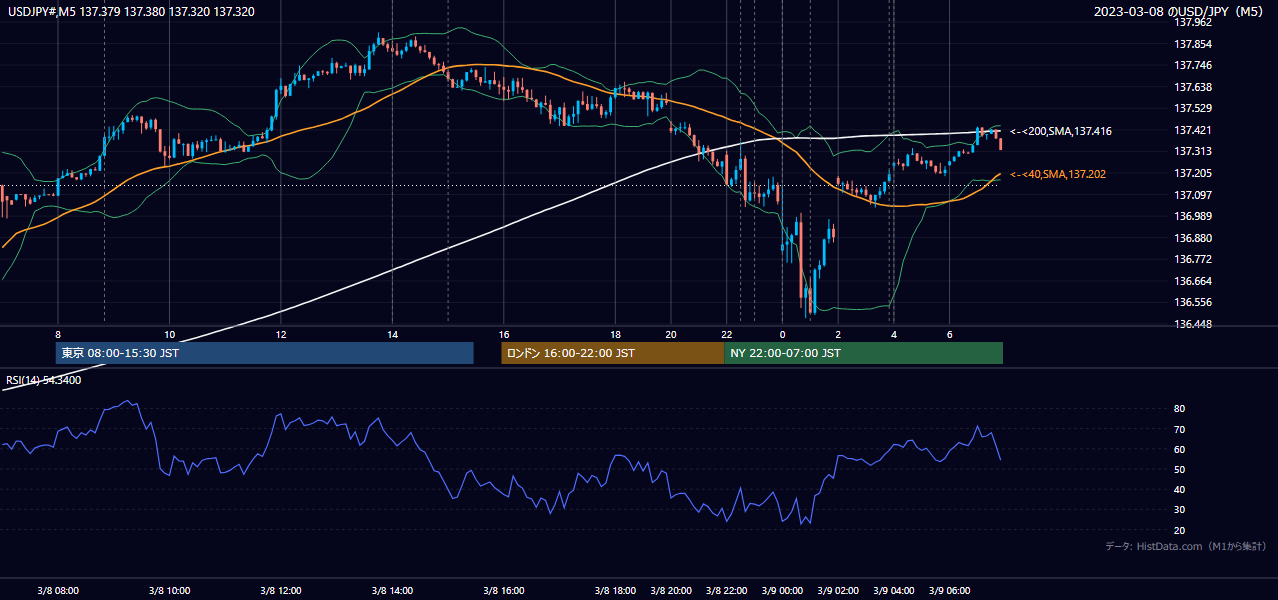Click the RSI(14) 54.3400 indicator label

44,380
